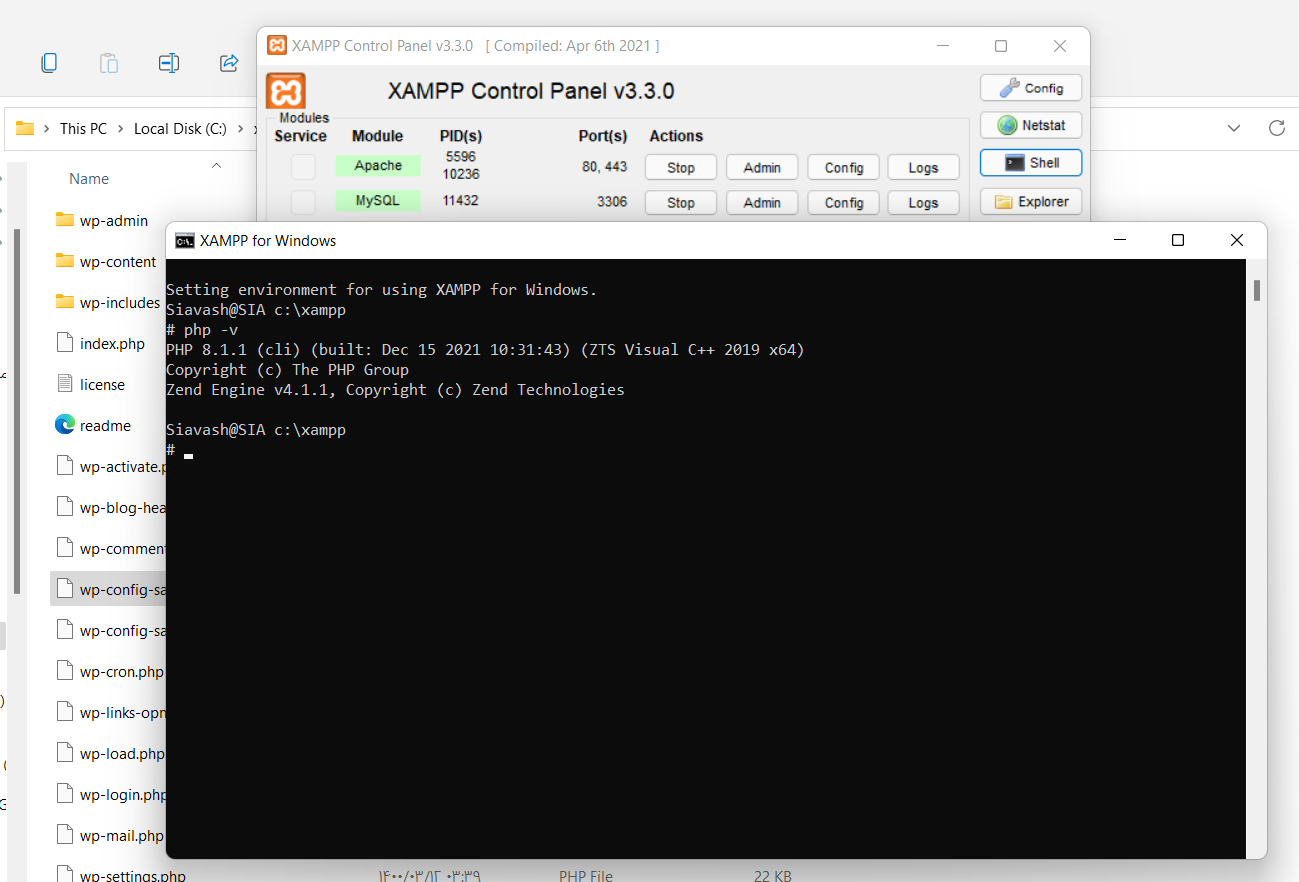Stop the MySQL module

[681, 202]
